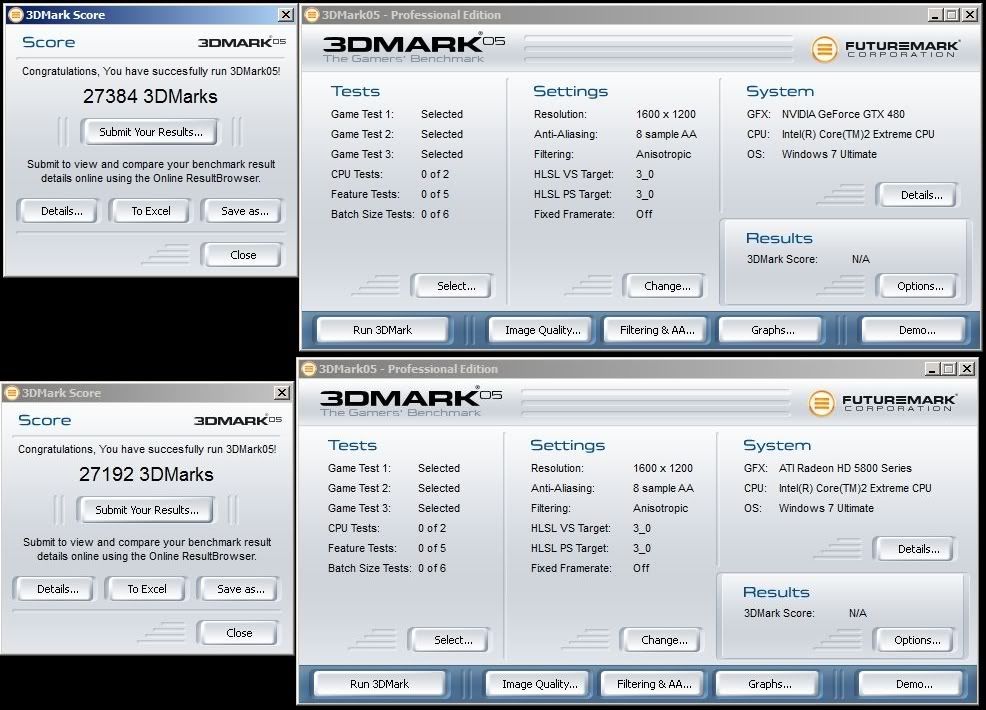
Task: Click Close button in 27384 score dialog
Action: click(x=243, y=255)
